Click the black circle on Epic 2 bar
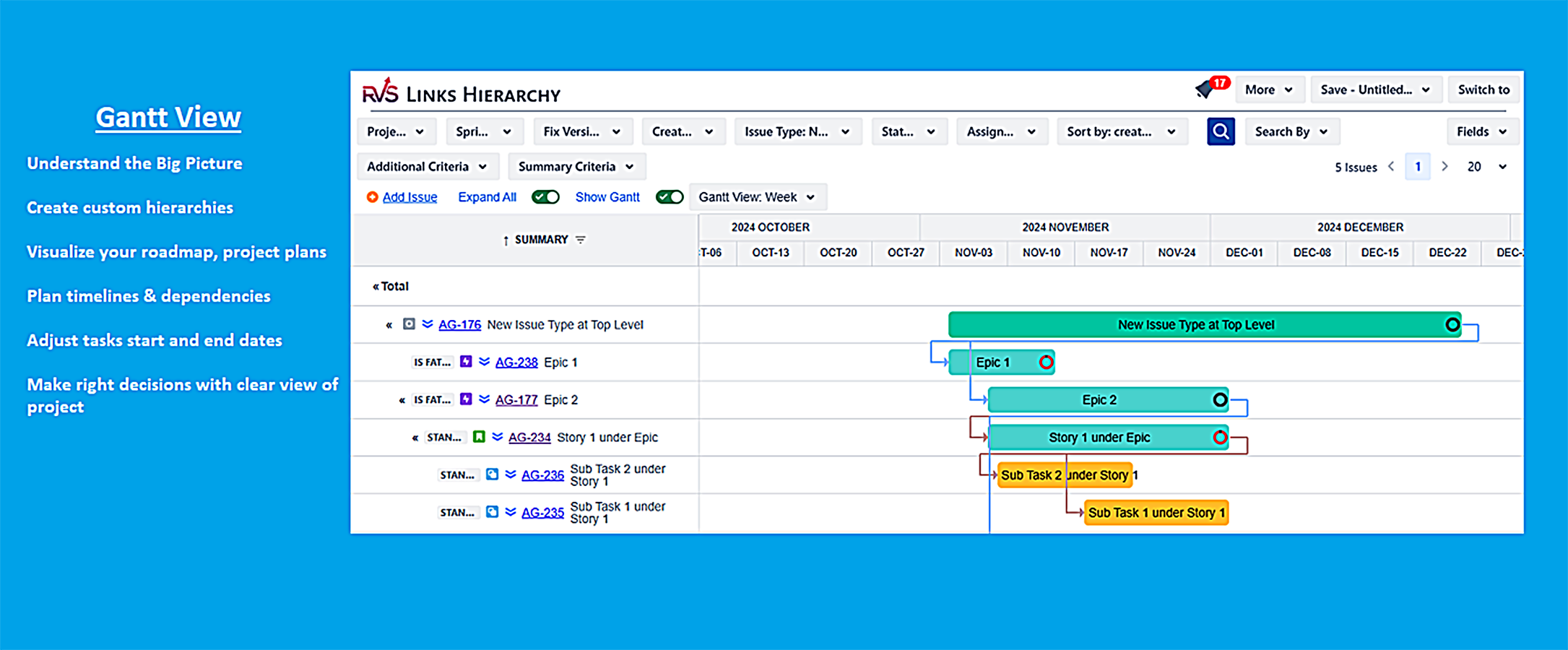The height and width of the screenshot is (650, 1568). (x=1220, y=400)
